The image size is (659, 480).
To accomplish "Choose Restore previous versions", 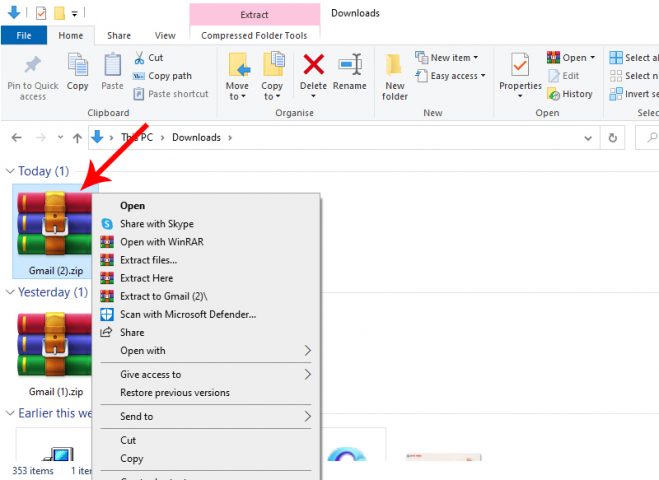I will (x=206, y=392).
